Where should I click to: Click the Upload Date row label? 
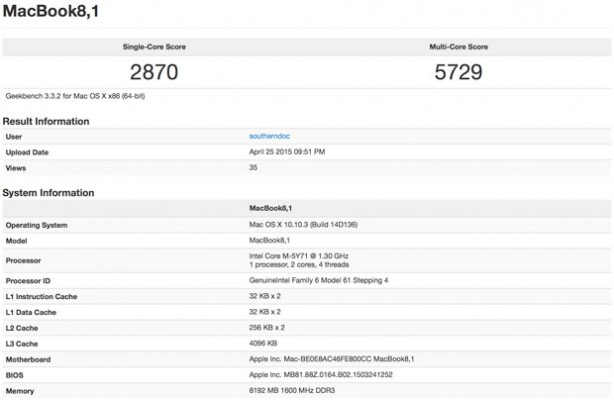27,152
